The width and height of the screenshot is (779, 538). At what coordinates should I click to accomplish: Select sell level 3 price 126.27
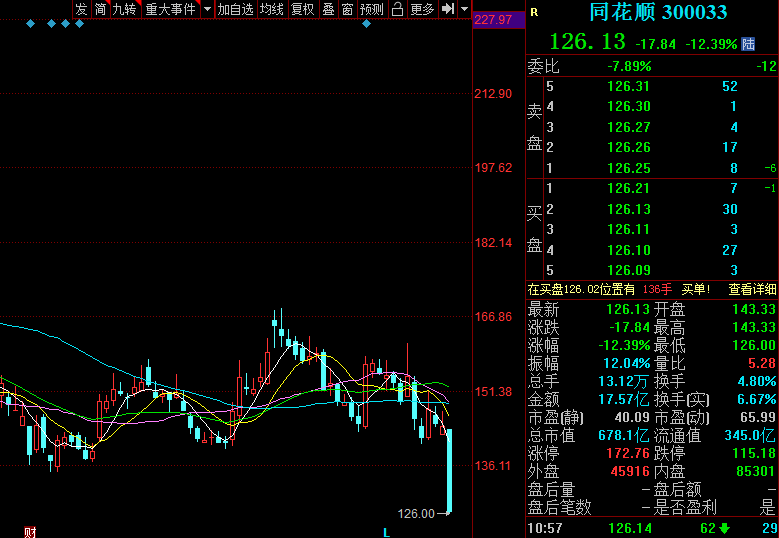pyautogui.click(x=628, y=127)
